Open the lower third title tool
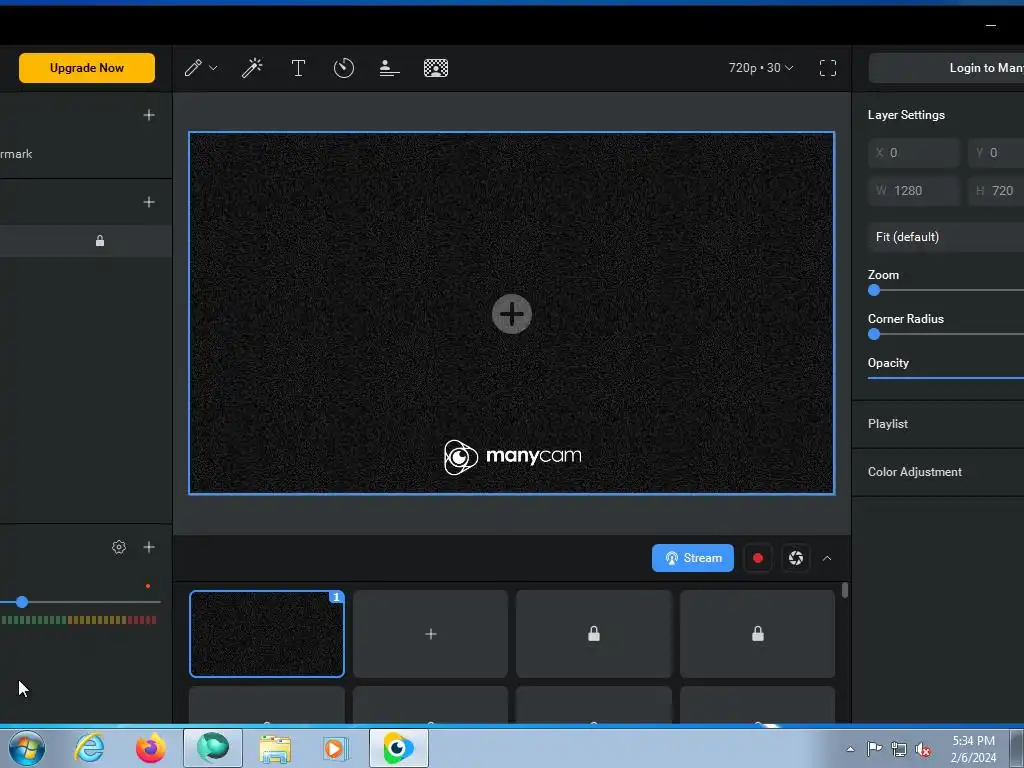Image resolution: width=1024 pixels, height=768 pixels. 389,68
